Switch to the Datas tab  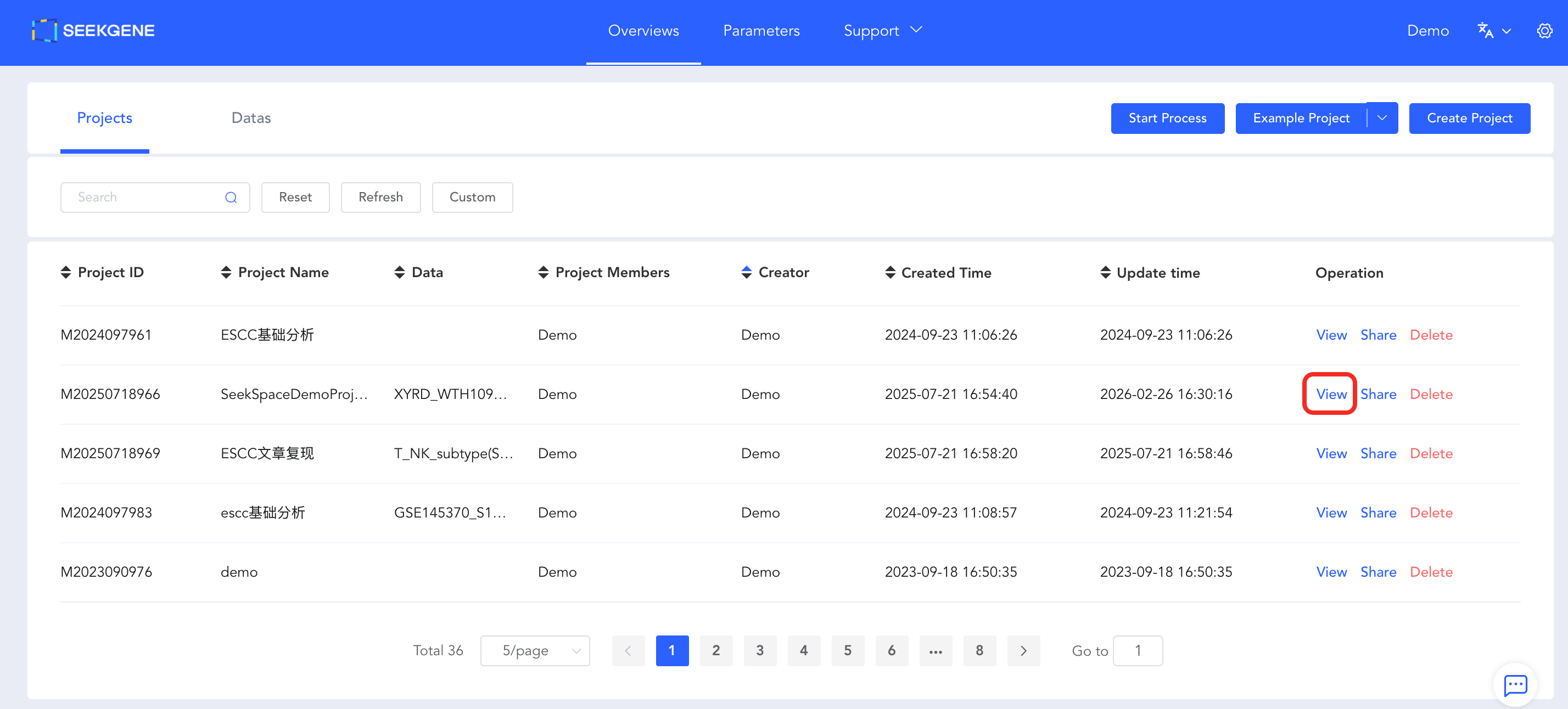(x=251, y=118)
